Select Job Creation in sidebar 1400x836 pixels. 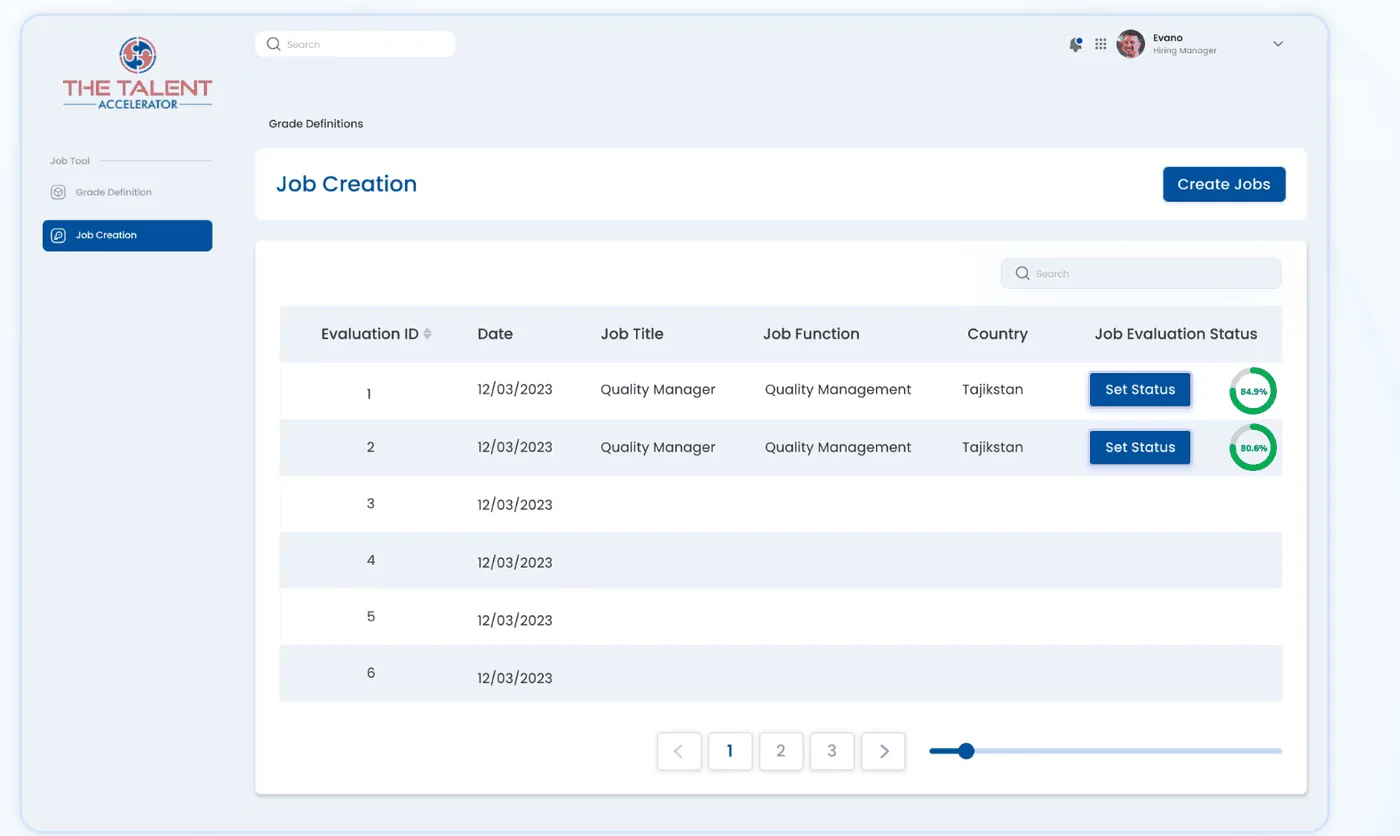[x=127, y=235]
